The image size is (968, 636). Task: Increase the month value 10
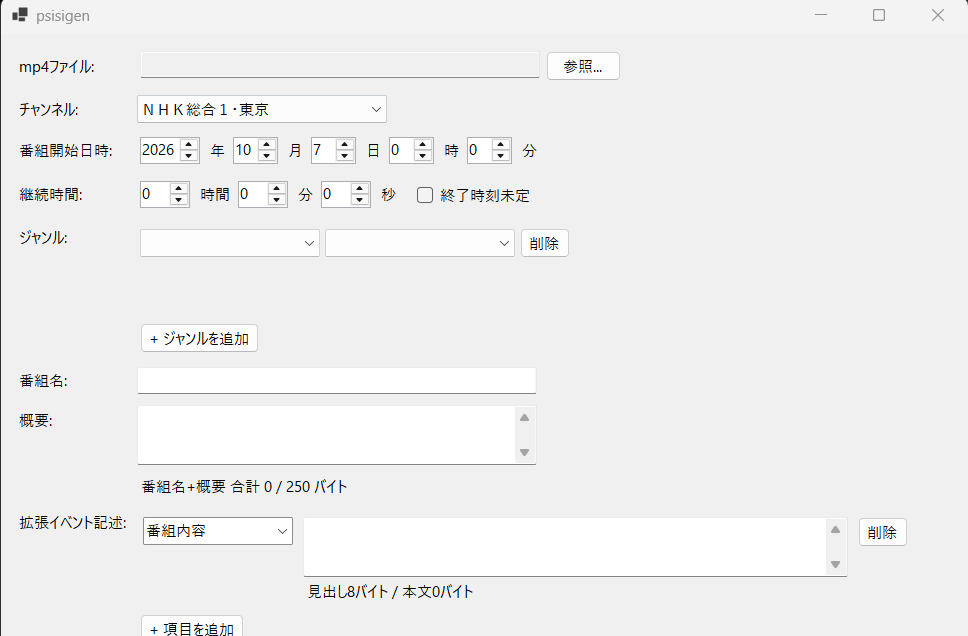click(267, 144)
